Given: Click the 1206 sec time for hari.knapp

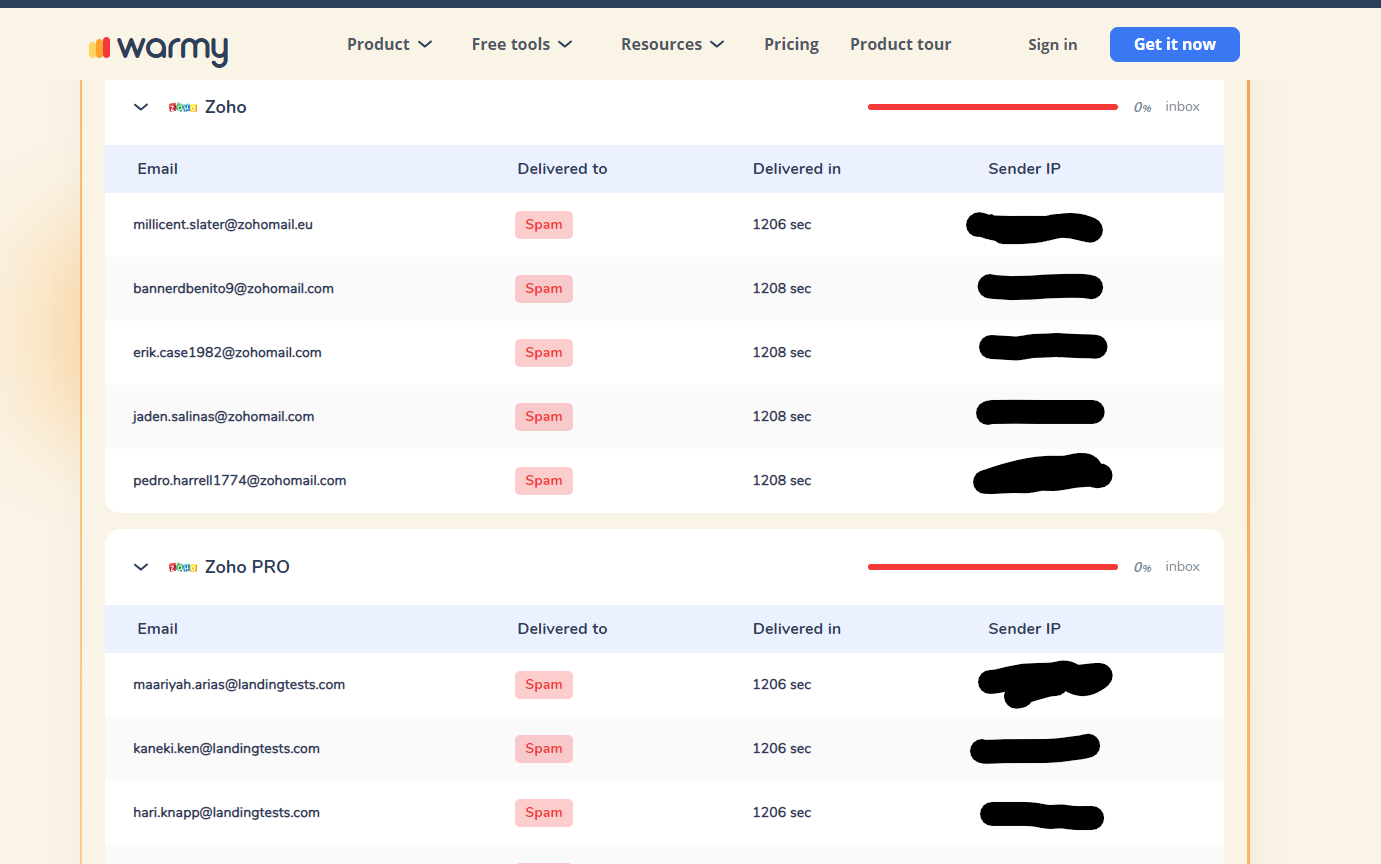Looking at the screenshot, I should 782,813.
